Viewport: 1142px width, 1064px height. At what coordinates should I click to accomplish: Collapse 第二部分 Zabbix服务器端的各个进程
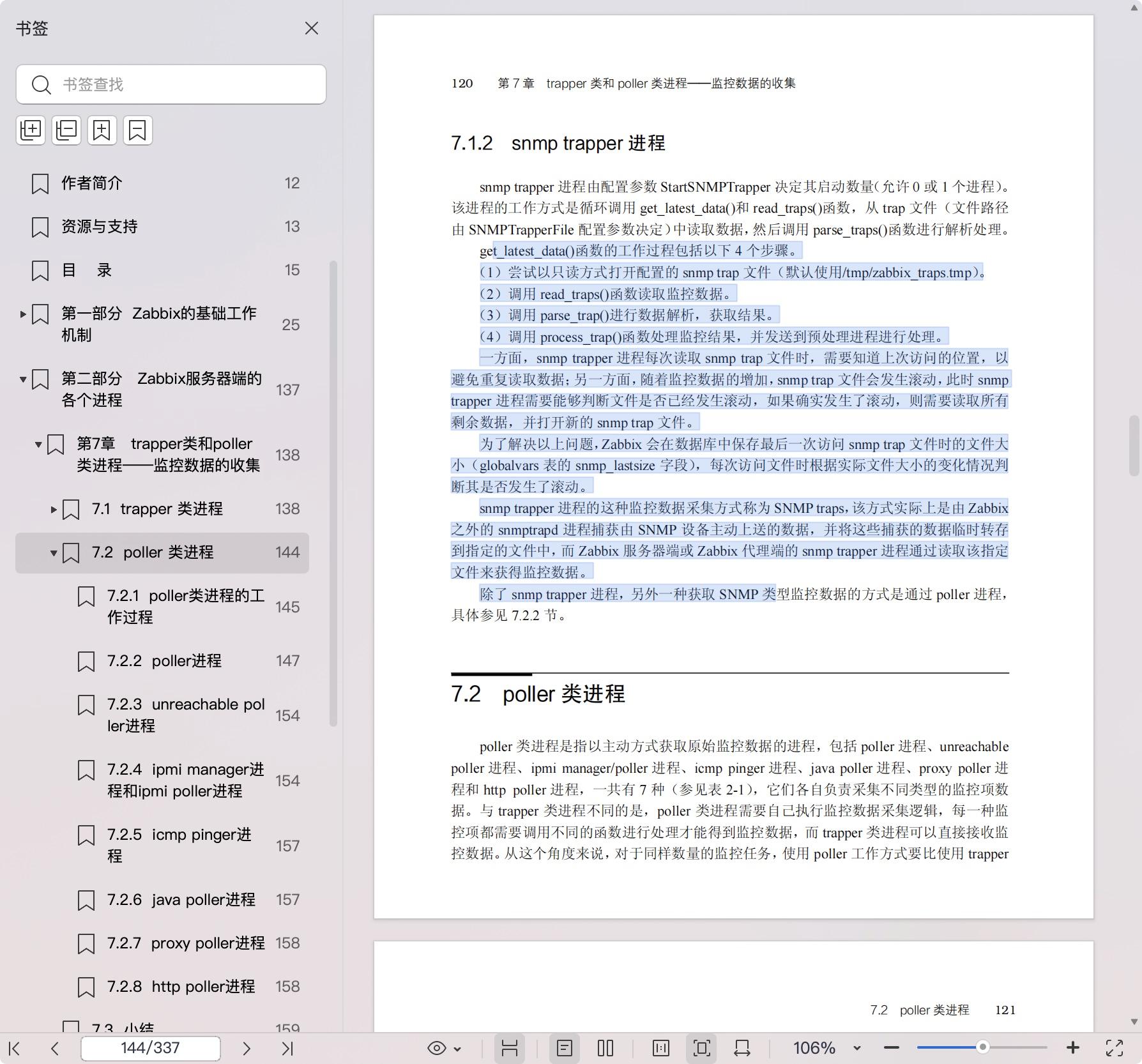coord(23,379)
